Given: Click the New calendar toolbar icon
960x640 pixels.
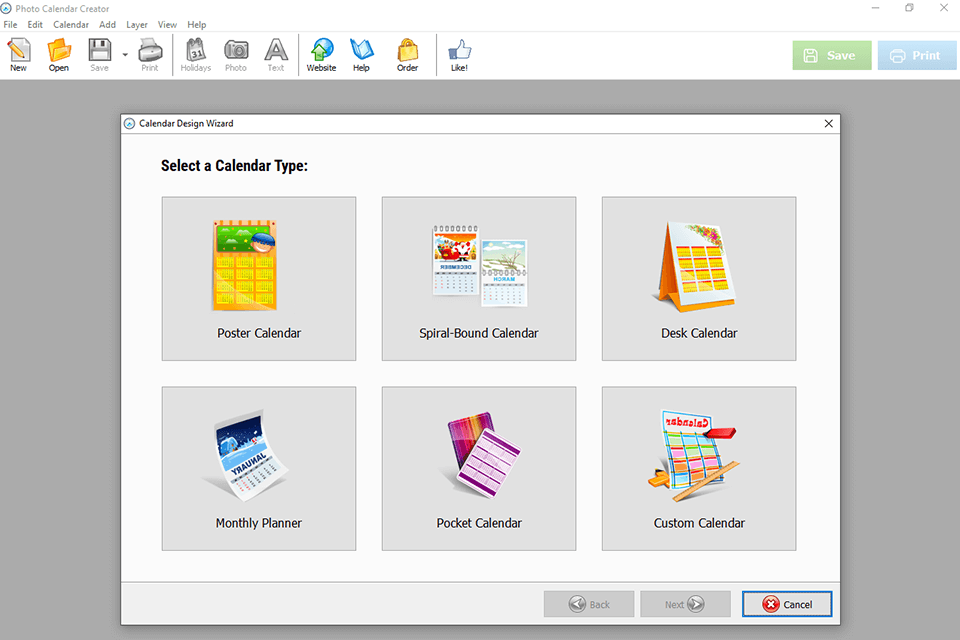Looking at the screenshot, I should tap(18, 55).
